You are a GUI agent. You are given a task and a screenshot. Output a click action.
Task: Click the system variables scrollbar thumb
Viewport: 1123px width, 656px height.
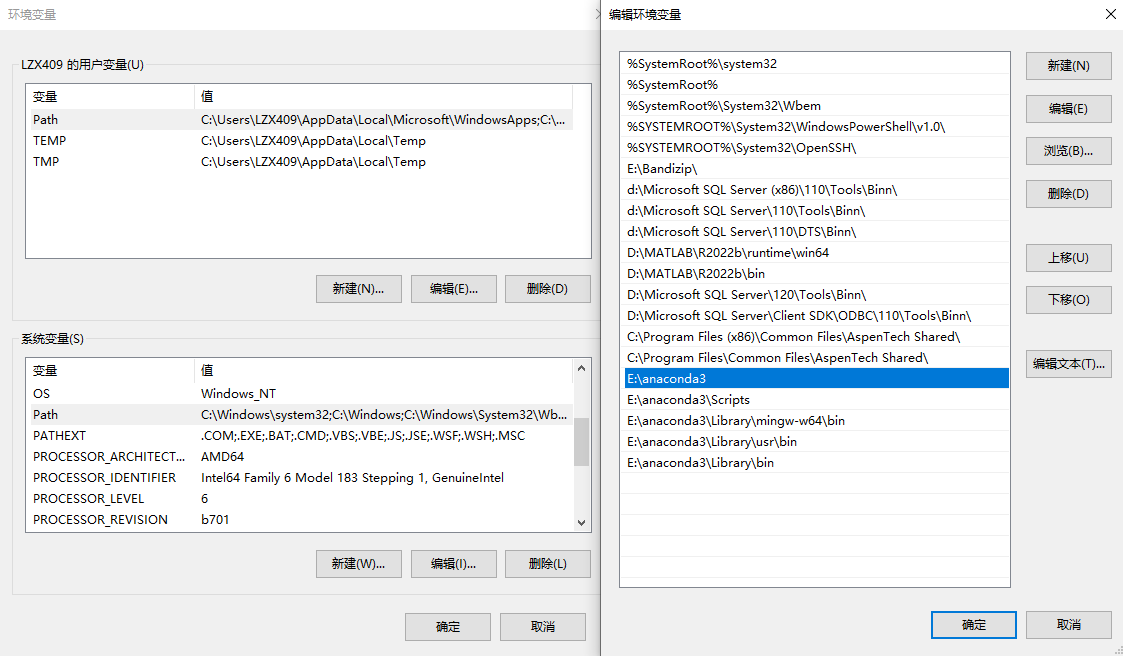(582, 442)
